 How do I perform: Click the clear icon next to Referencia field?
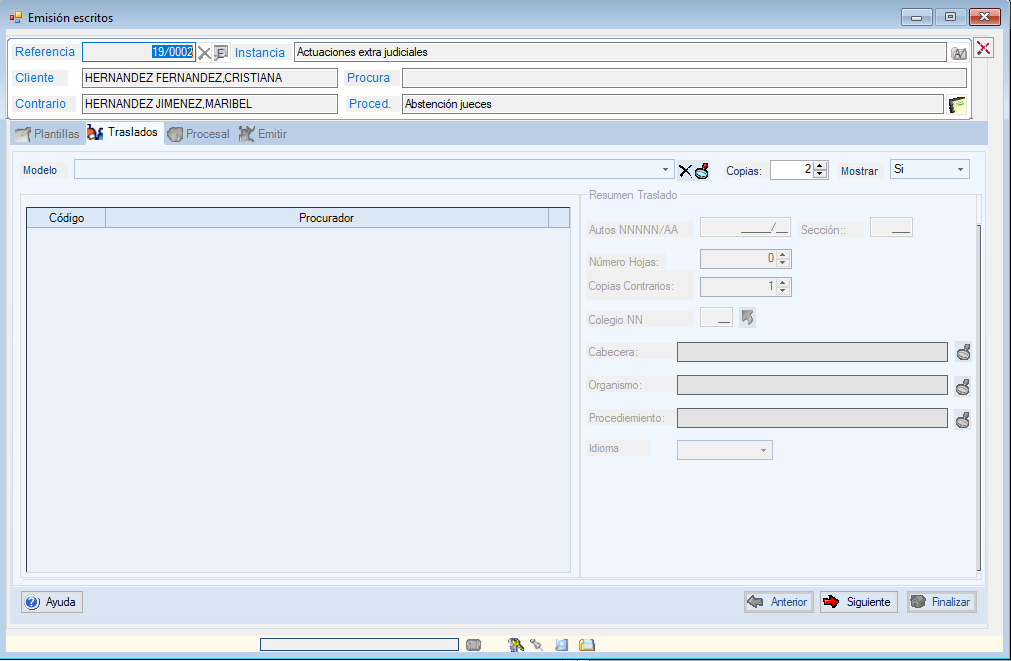click(204, 53)
